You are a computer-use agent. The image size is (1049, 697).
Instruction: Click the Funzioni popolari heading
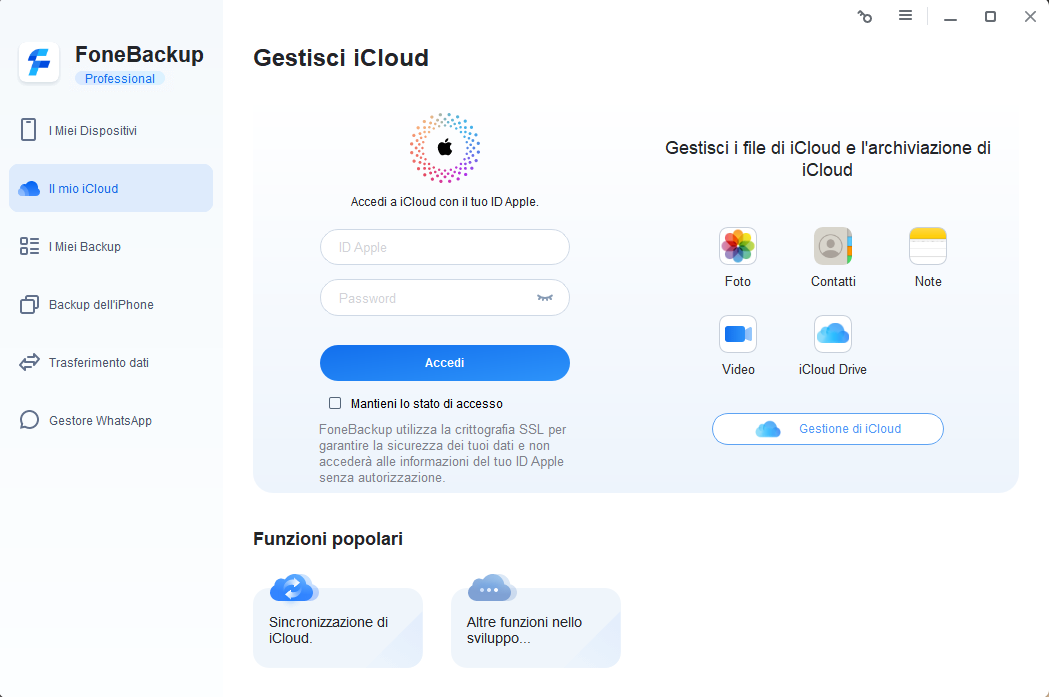tap(328, 538)
